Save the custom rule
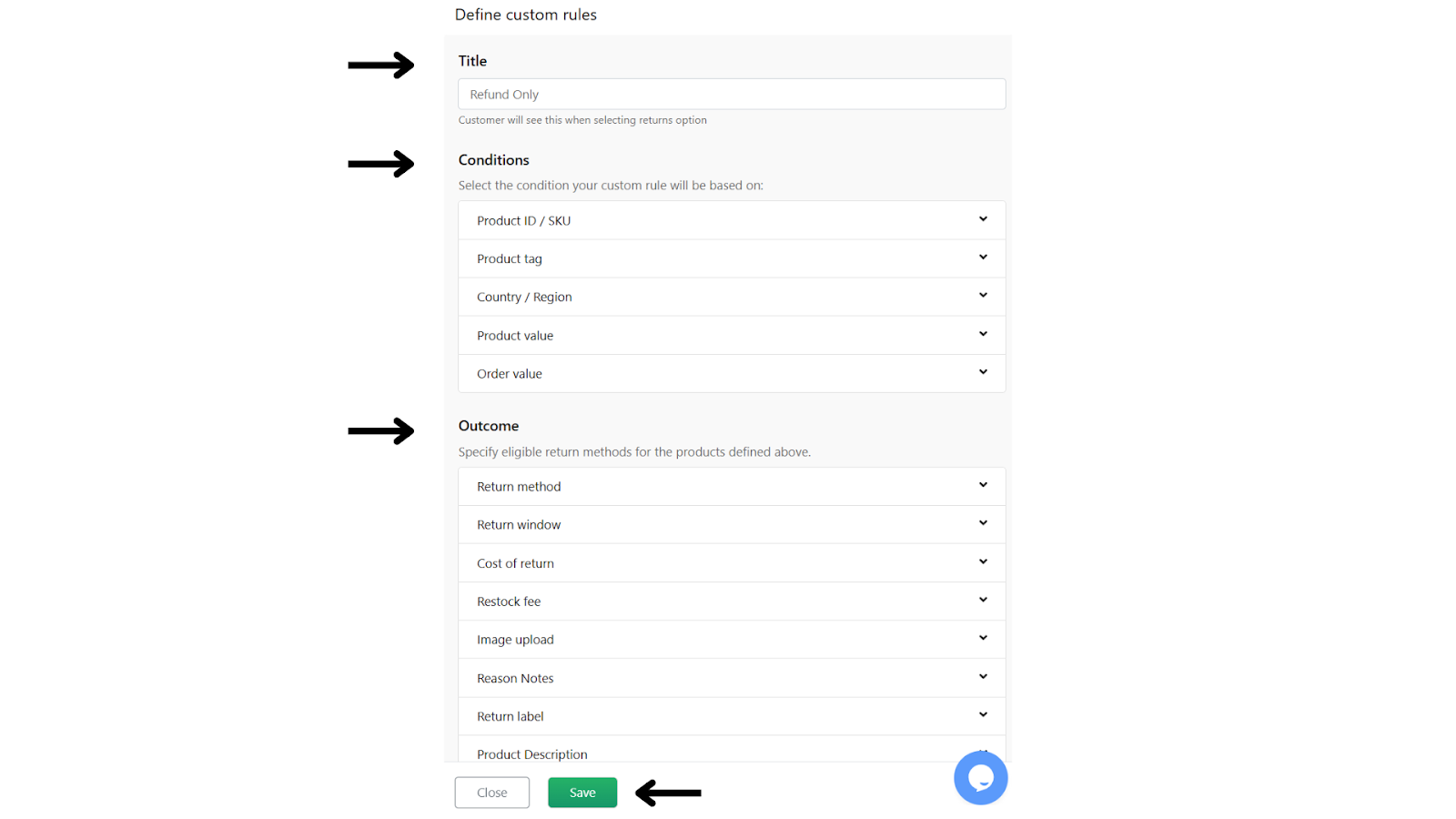The width and height of the screenshot is (1456, 819). tap(582, 793)
